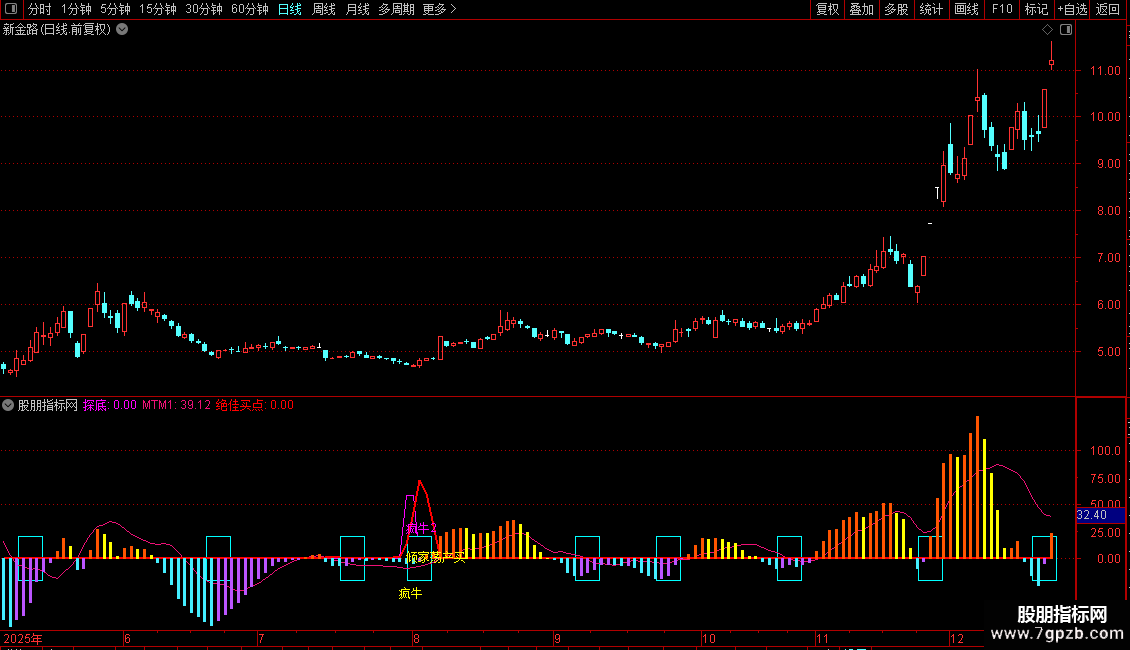Click the yellow 疯牛 label below histogram
The width and height of the screenshot is (1130, 650).
pos(411,593)
